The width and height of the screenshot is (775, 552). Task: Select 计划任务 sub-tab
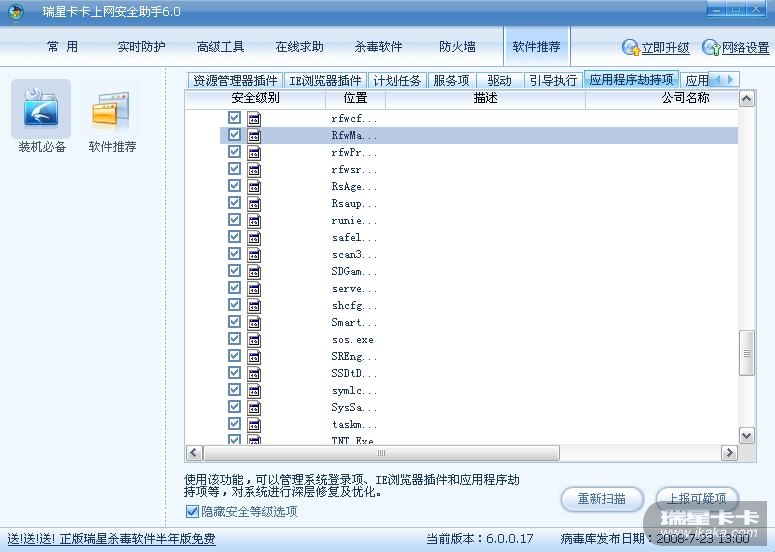point(397,80)
